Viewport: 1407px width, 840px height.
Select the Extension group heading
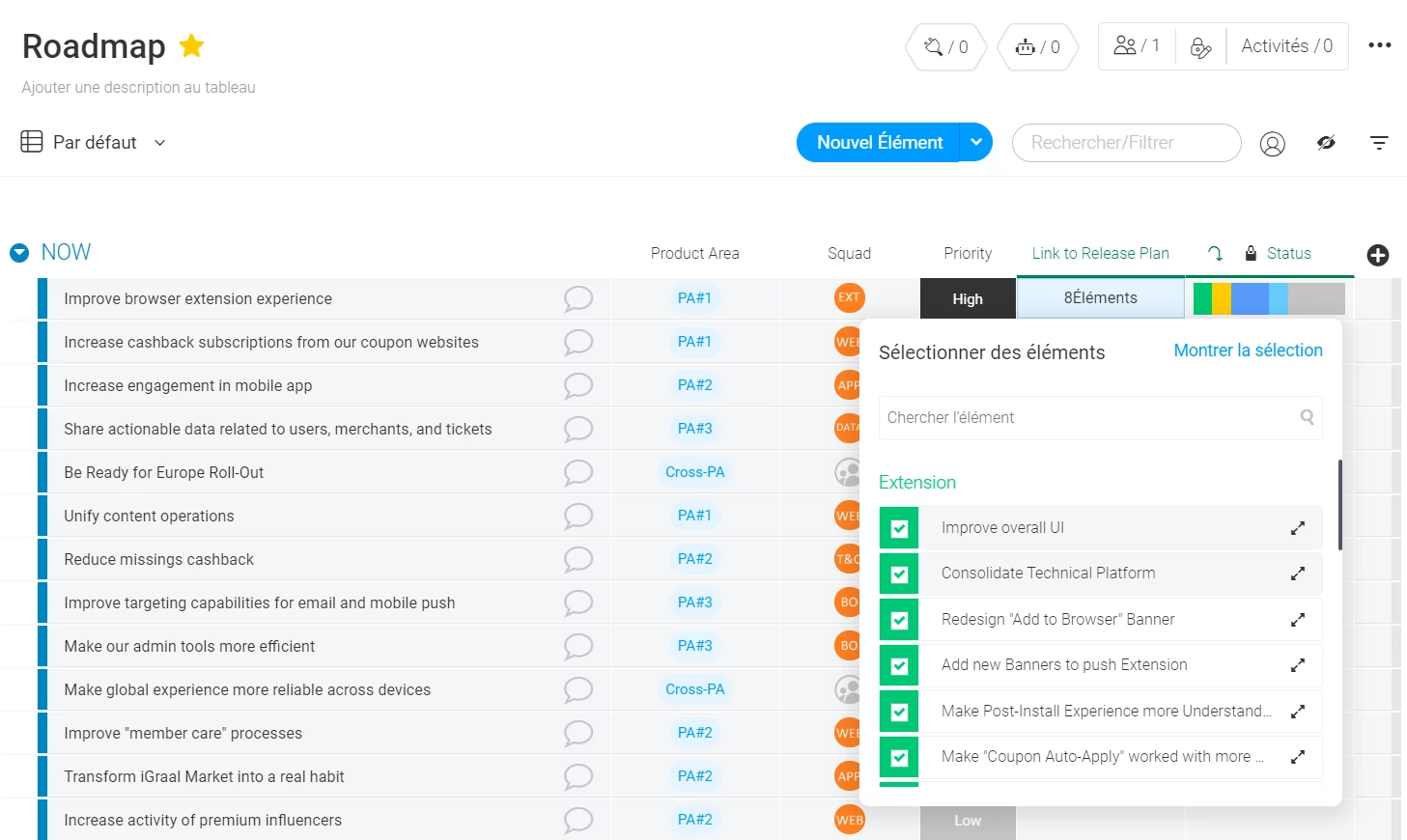(x=917, y=483)
